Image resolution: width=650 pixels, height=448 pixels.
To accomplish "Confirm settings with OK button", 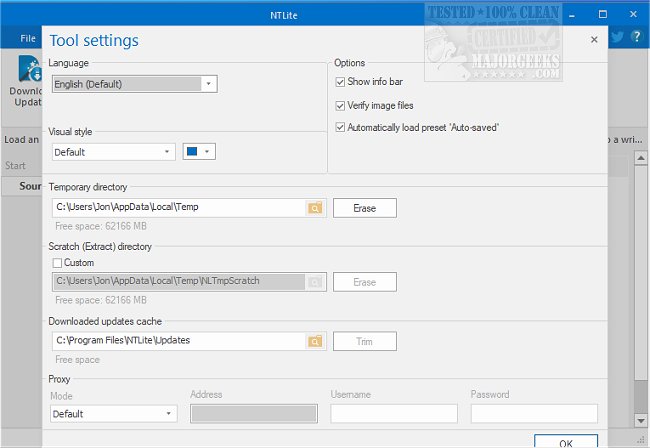I will click(x=565, y=442).
